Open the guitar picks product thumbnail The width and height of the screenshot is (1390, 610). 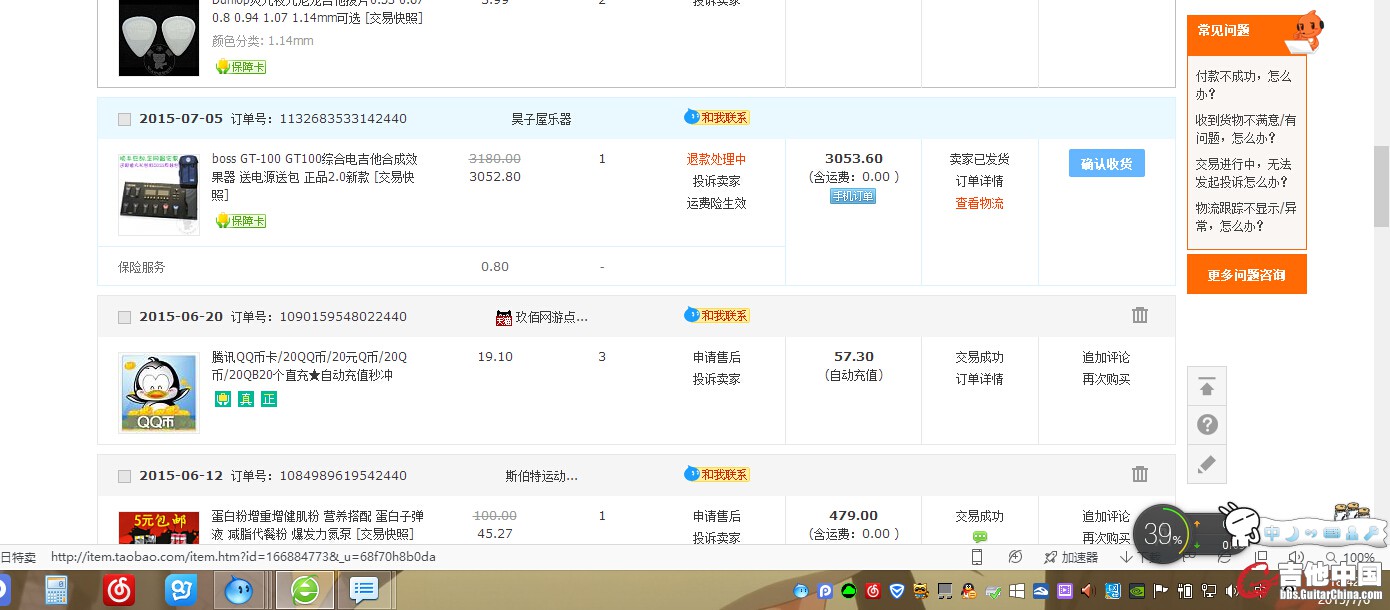click(x=159, y=38)
